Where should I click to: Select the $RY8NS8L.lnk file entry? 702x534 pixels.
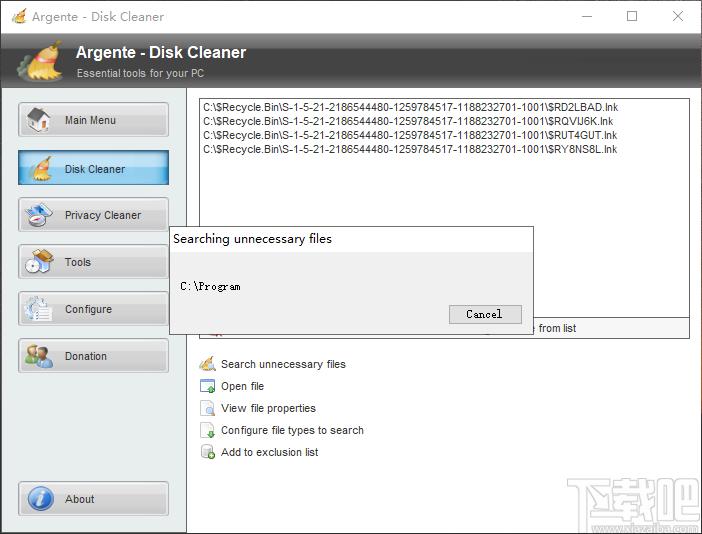point(410,149)
